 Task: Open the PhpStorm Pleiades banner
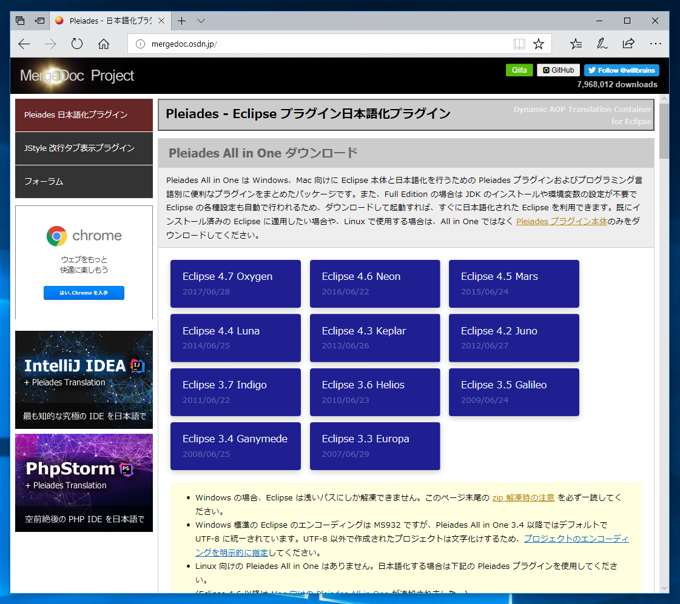[x=84, y=483]
